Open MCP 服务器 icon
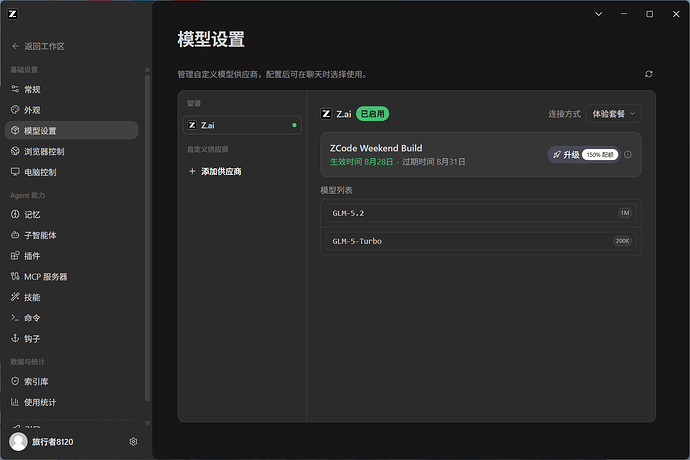 click(x=15, y=276)
